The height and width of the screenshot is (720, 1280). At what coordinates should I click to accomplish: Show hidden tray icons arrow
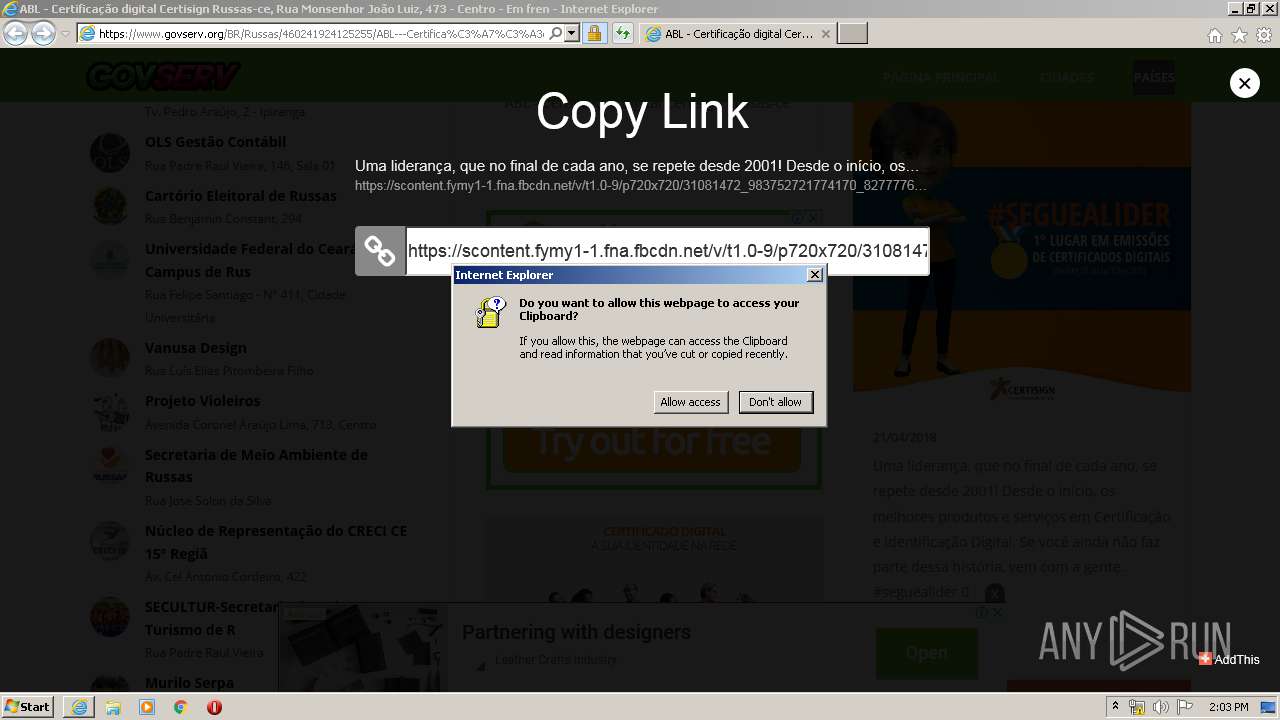pyautogui.click(x=1116, y=707)
